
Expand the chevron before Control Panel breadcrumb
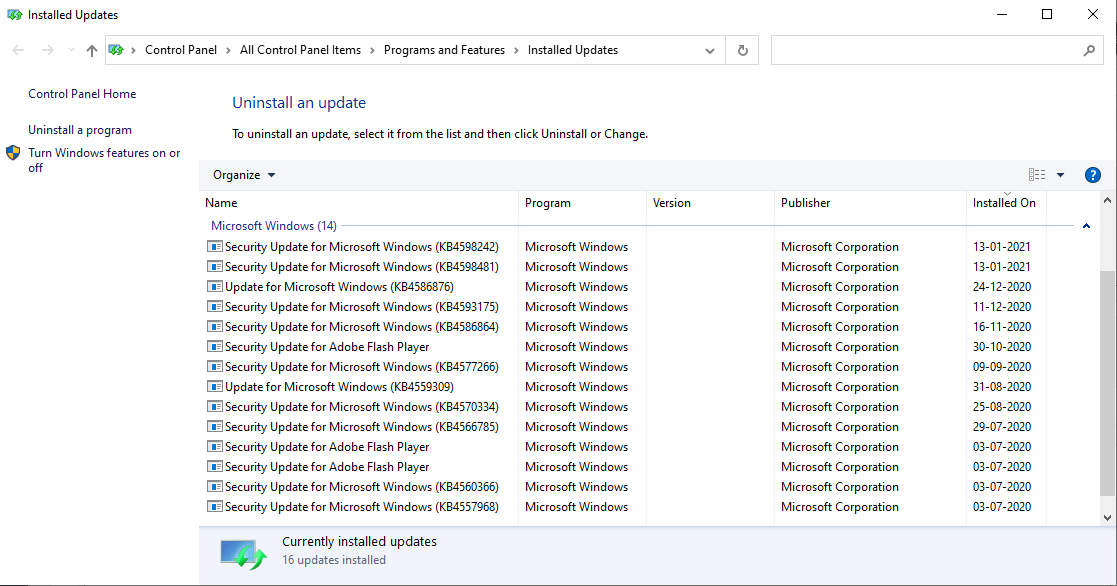pyautogui.click(x=134, y=50)
